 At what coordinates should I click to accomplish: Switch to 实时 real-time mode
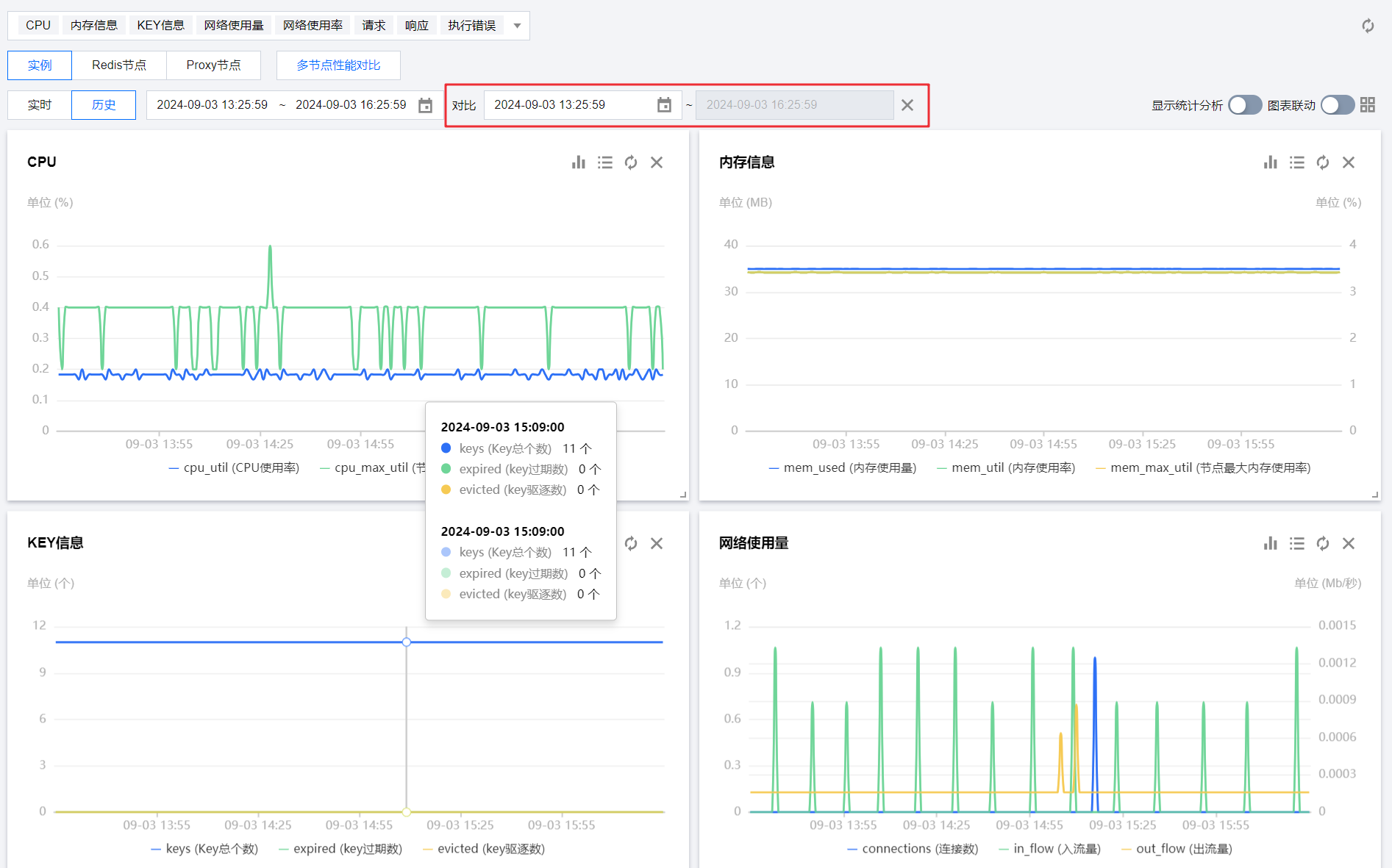click(x=40, y=105)
